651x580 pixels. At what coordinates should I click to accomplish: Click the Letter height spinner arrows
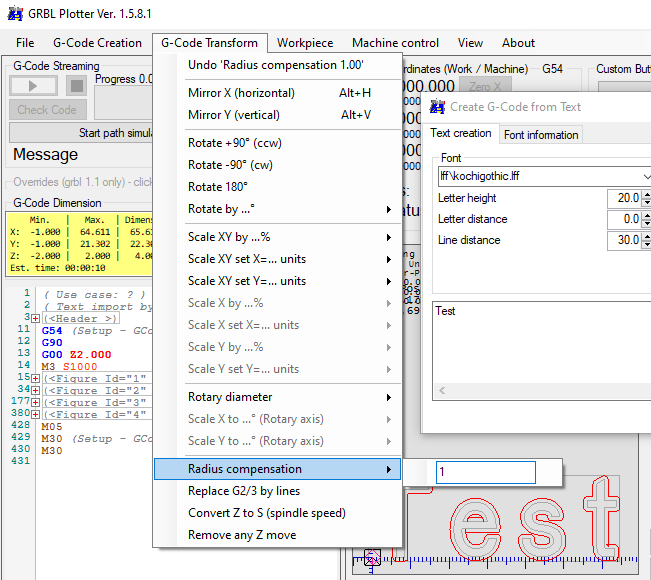pyautogui.click(x=646, y=198)
